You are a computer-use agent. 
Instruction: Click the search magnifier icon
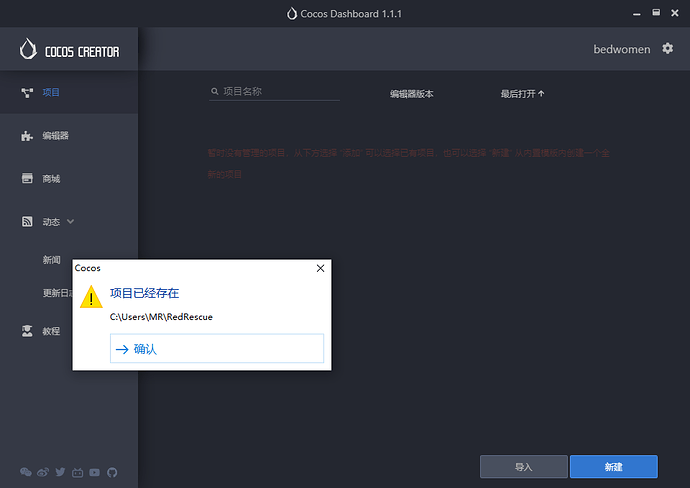(x=215, y=91)
